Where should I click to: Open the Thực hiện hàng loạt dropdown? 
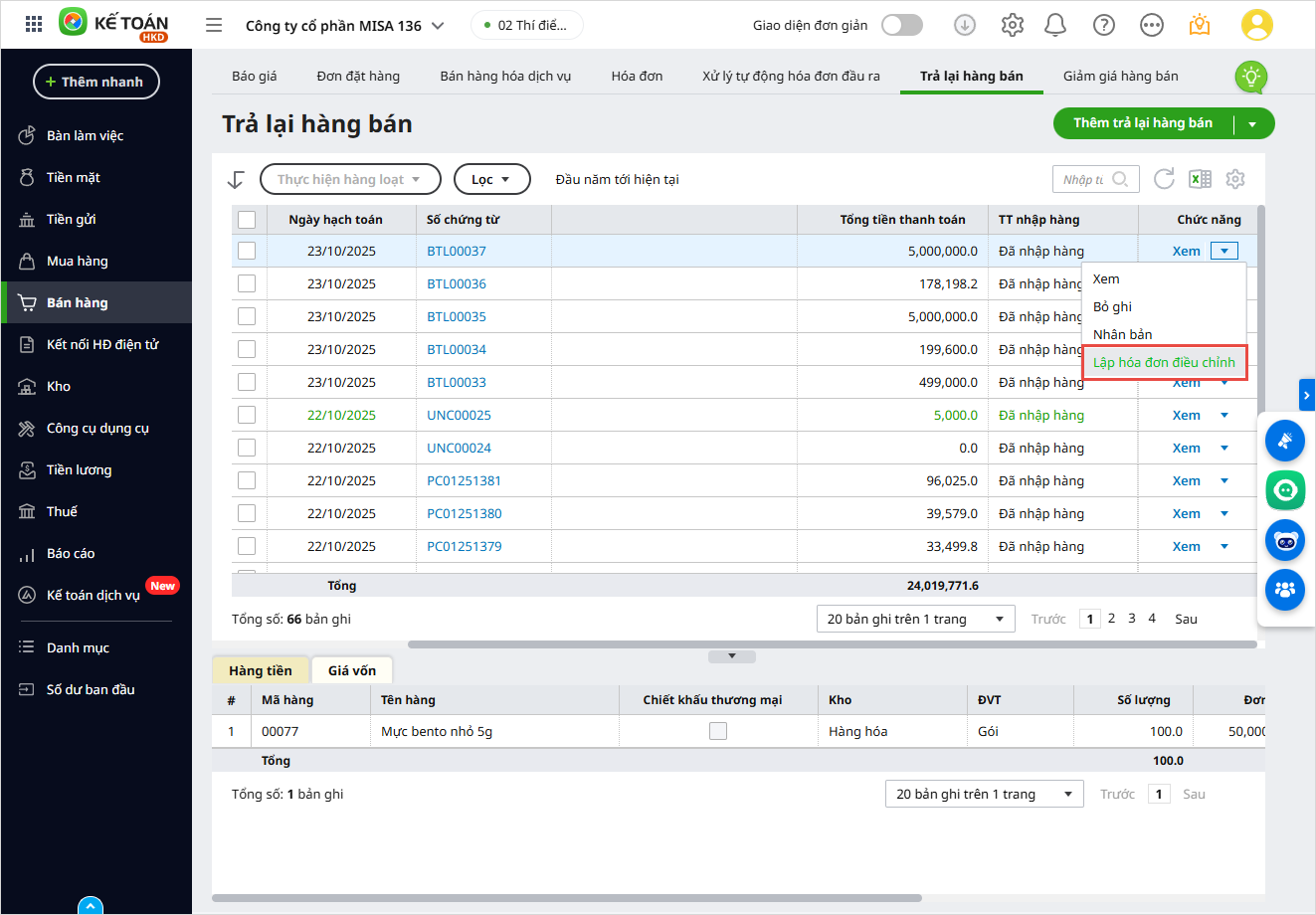pos(349,179)
